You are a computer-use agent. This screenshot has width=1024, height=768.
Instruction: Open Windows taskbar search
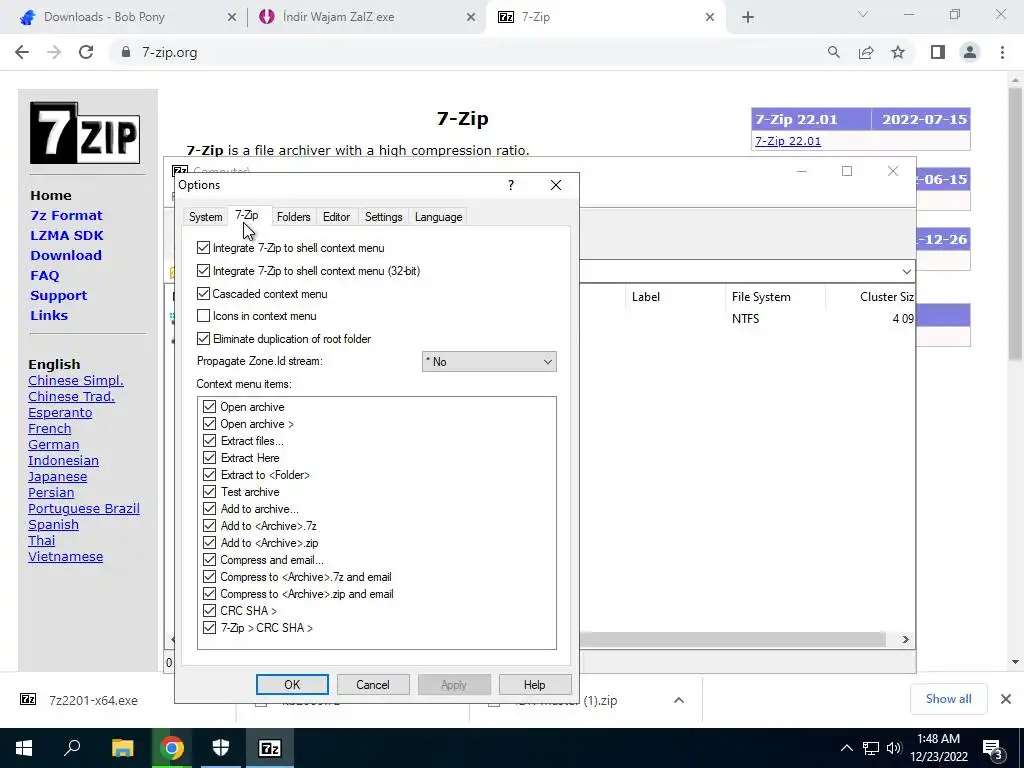pos(72,748)
